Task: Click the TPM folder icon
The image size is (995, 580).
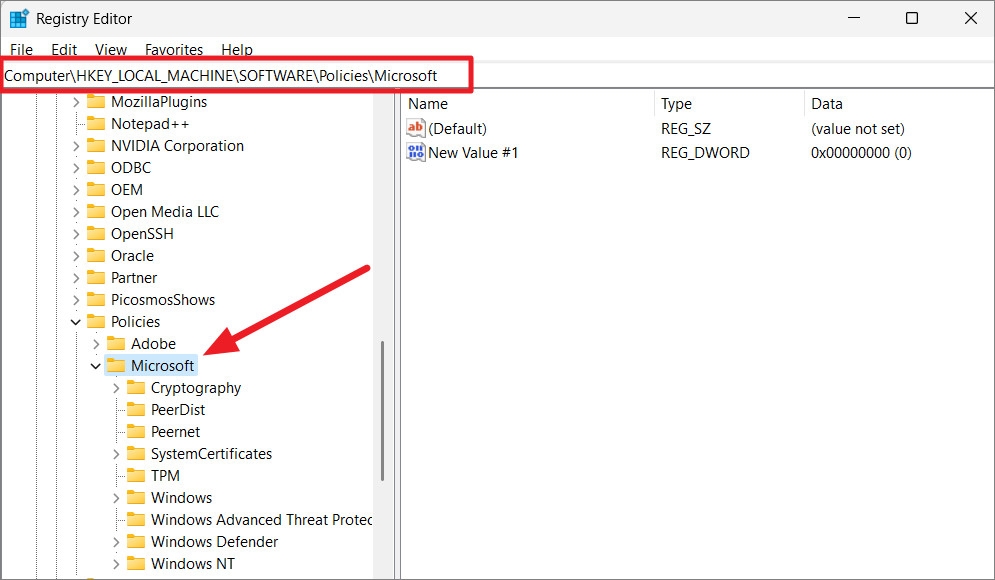Action: 136,475
